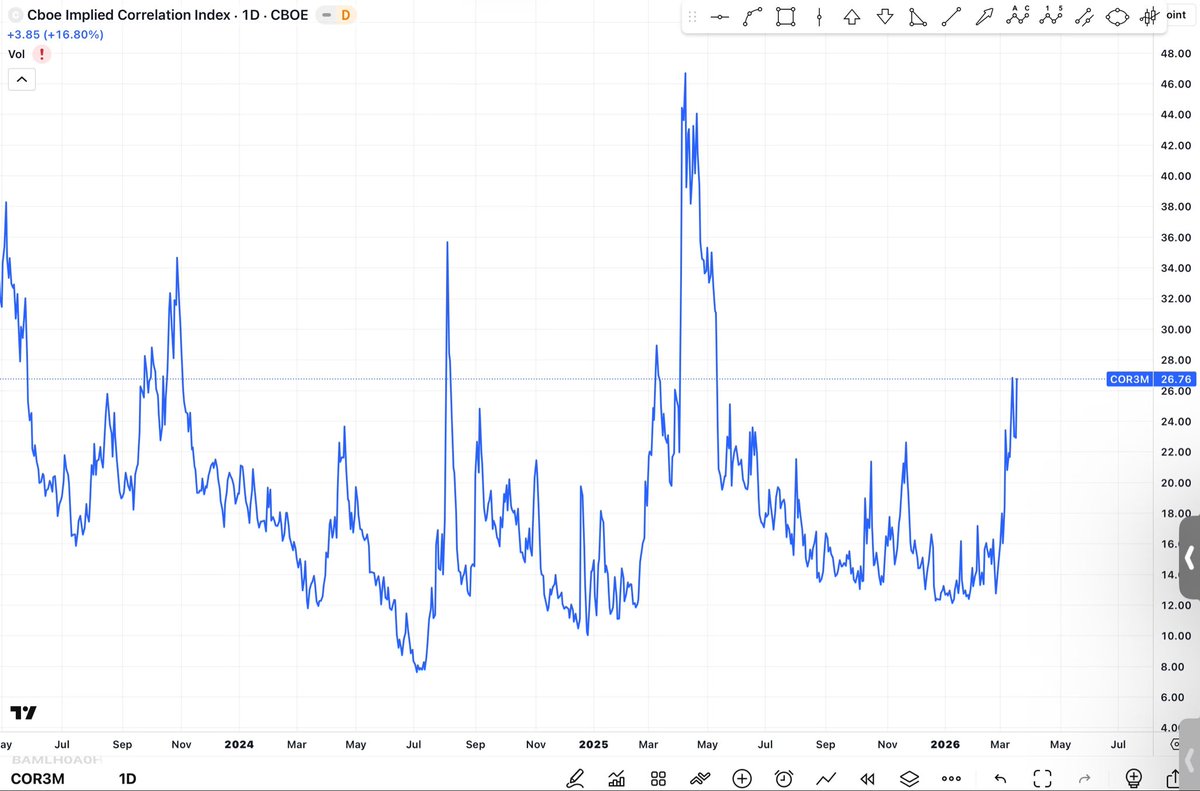Click the 2026 label on time axis
The image size is (1200, 791).
(945, 745)
